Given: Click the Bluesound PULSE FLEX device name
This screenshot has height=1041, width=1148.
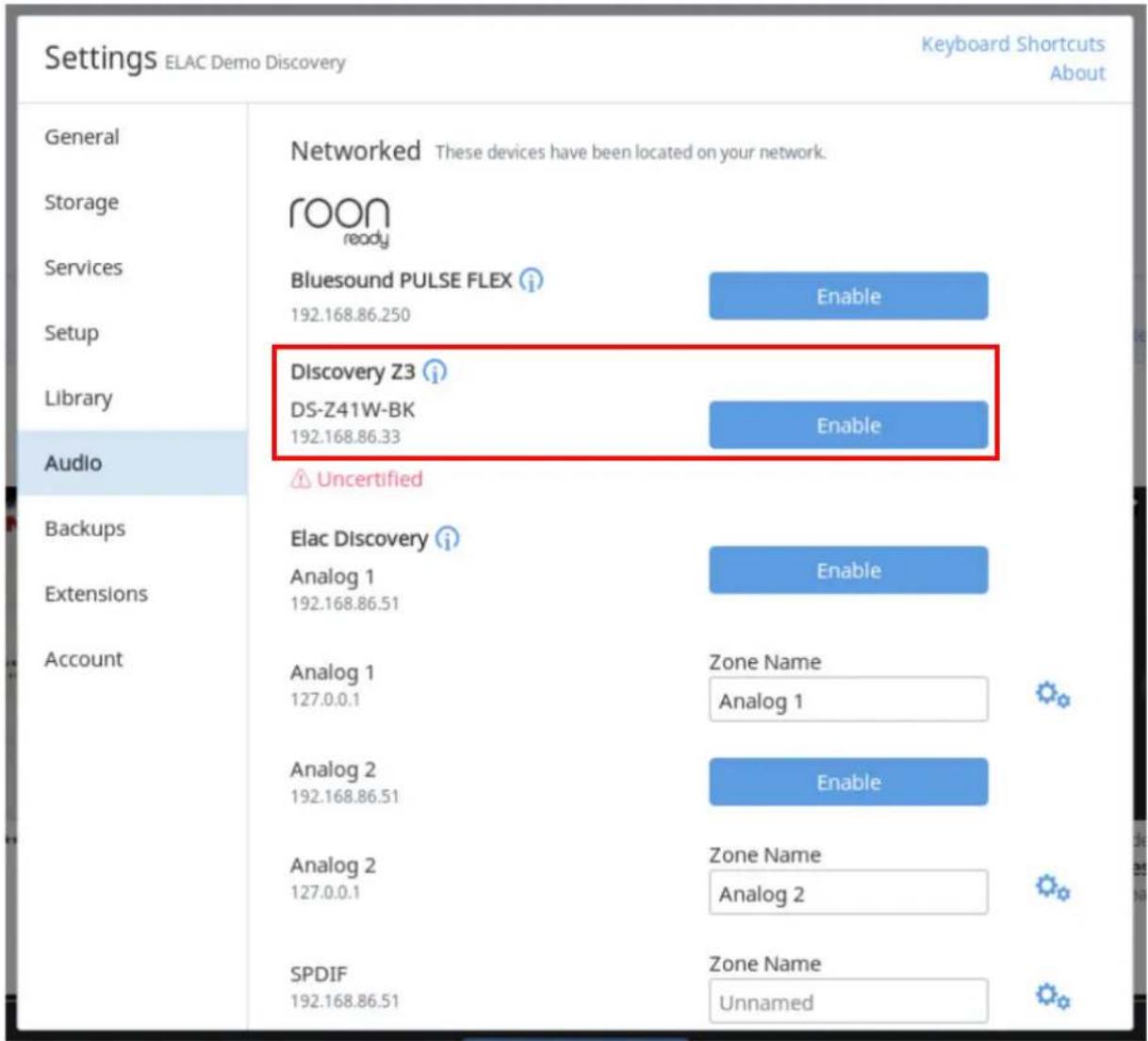Looking at the screenshot, I should [x=402, y=280].
